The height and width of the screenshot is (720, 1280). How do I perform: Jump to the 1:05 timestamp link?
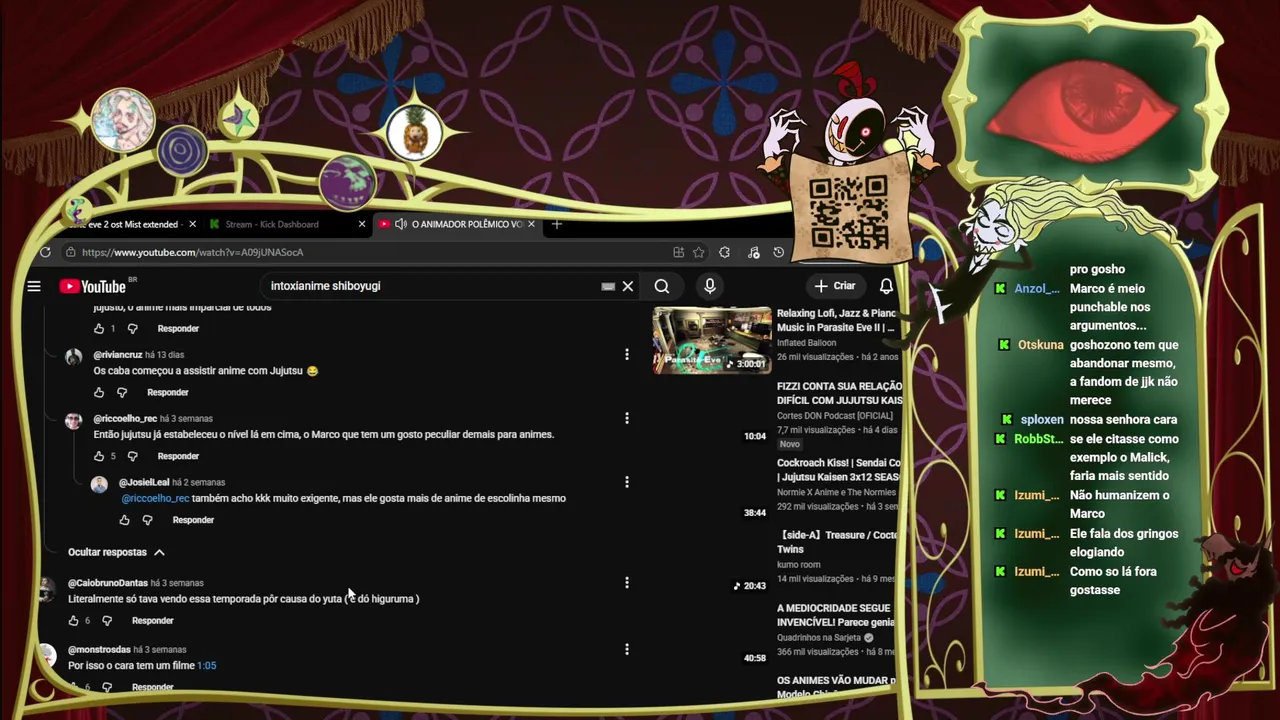point(207,665)
